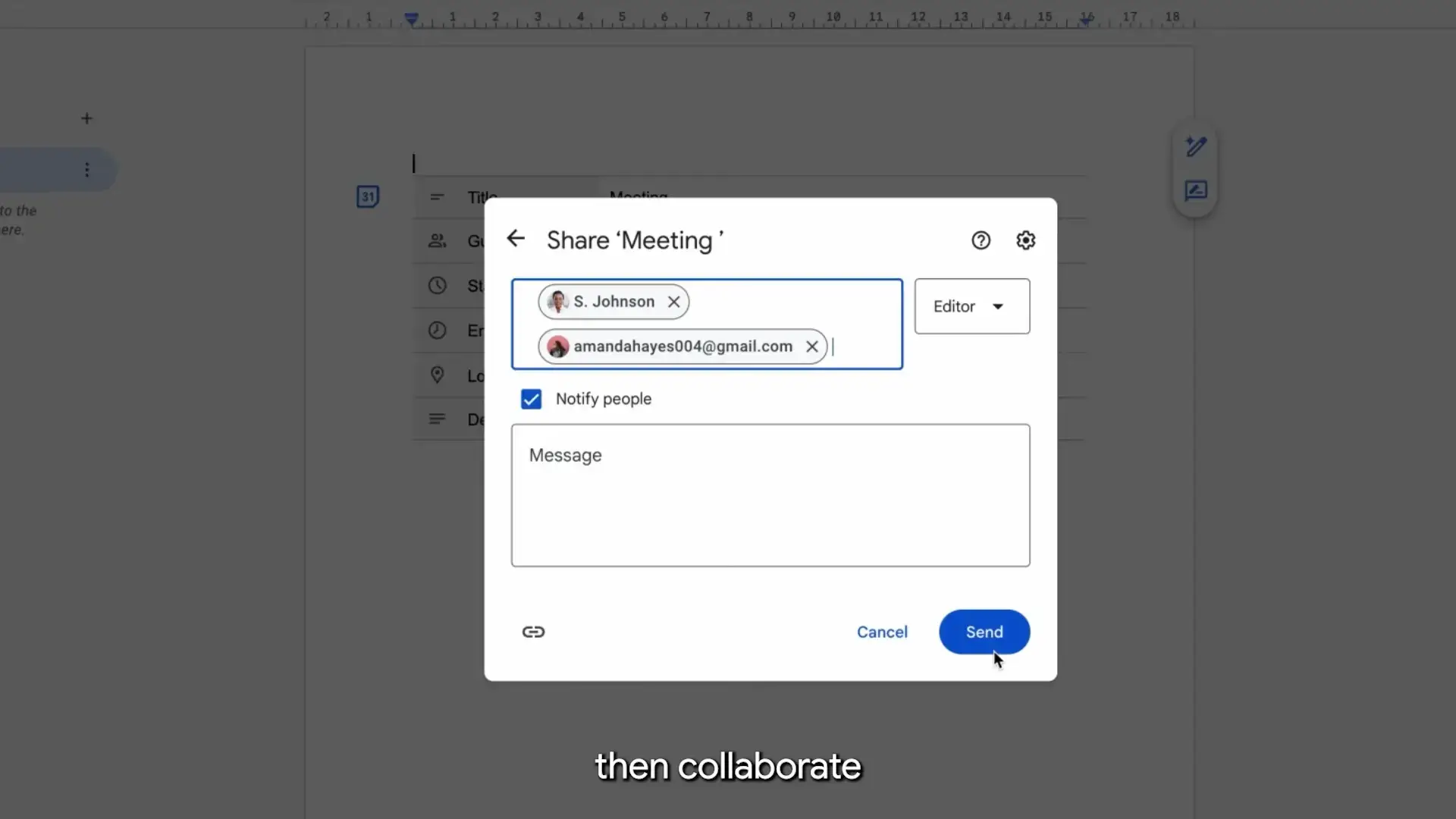Click Cancel in the Share dialog
Viewport: 1456px width, 819px height.
click(881, 632)
